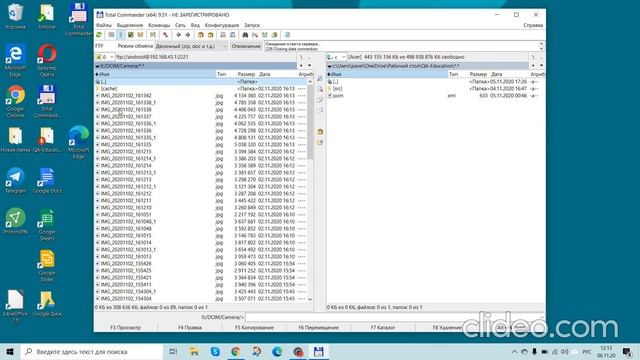
Task: Click the command line input field
Action: point(394,317)
